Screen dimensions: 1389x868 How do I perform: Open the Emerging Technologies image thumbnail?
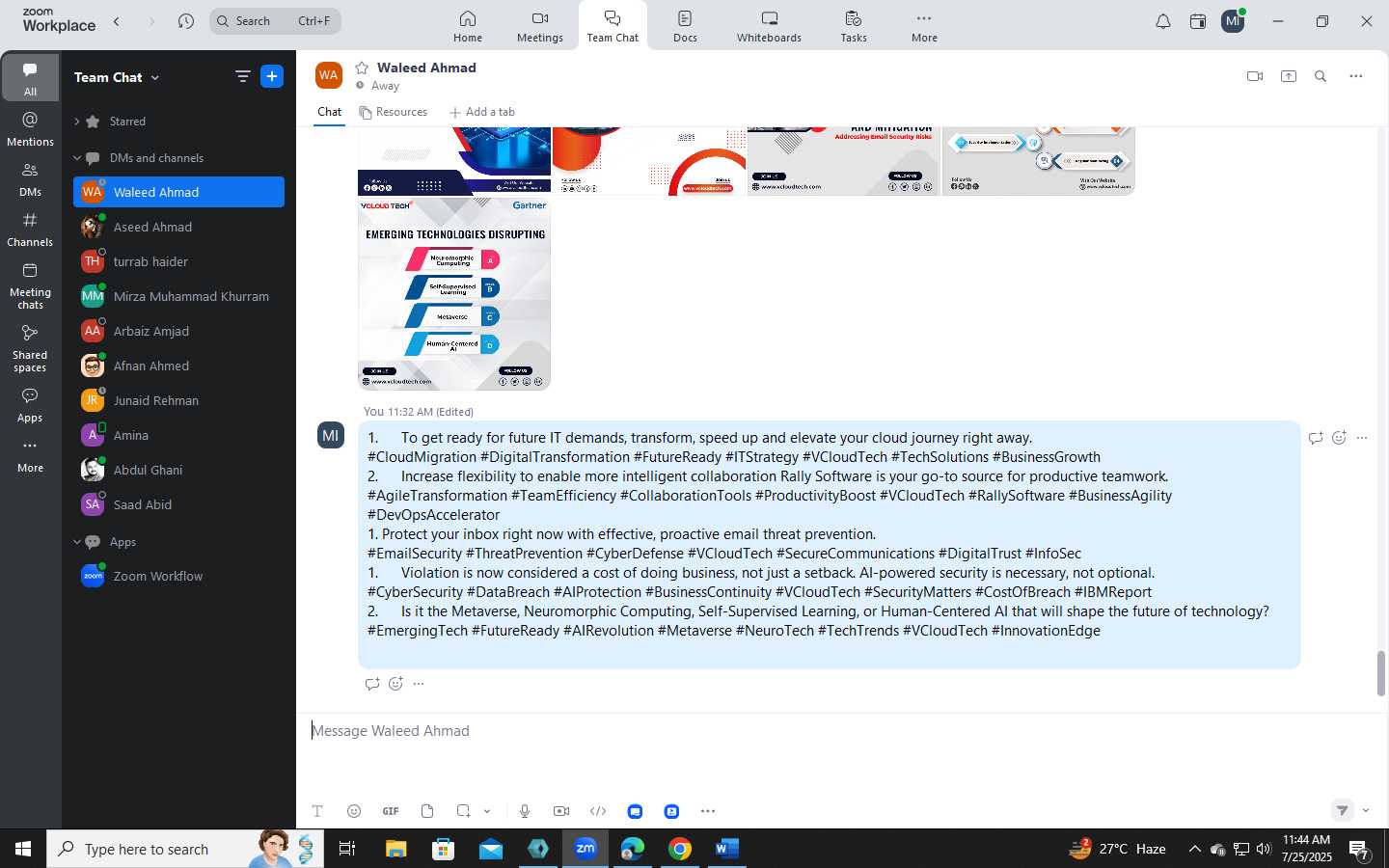tap(454, 293)
